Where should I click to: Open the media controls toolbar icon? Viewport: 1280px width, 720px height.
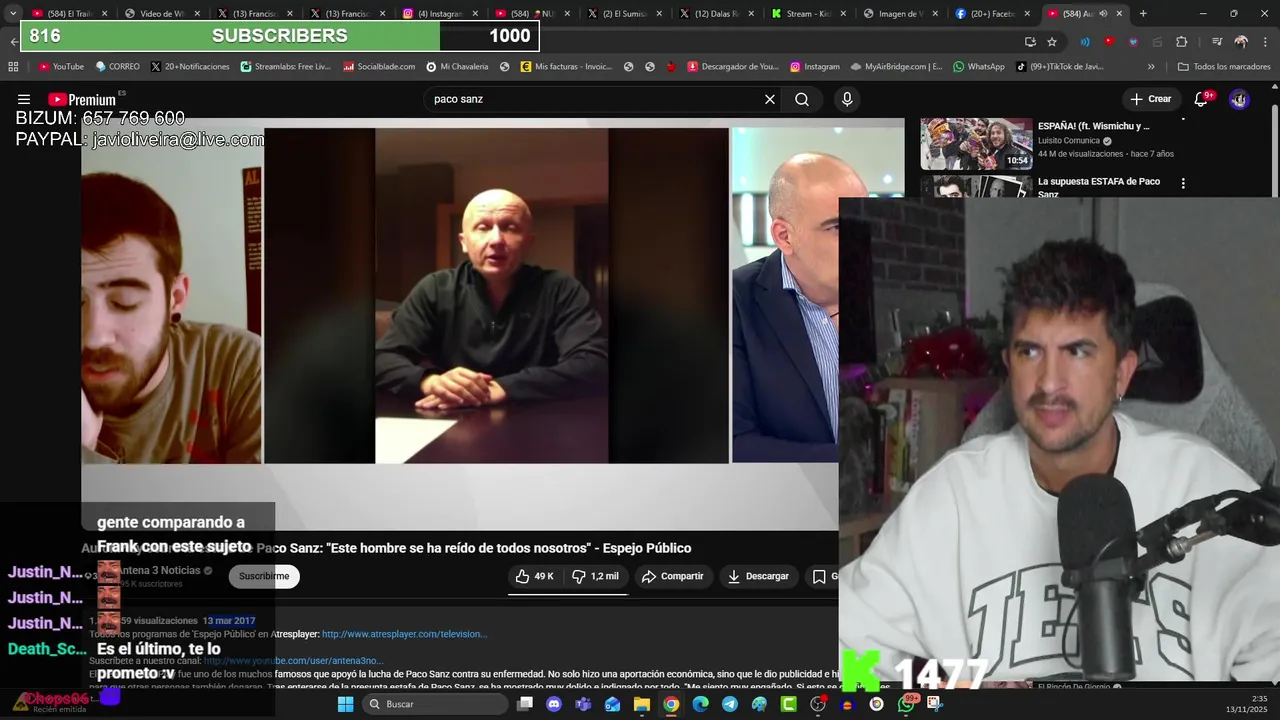(1217, 42)
